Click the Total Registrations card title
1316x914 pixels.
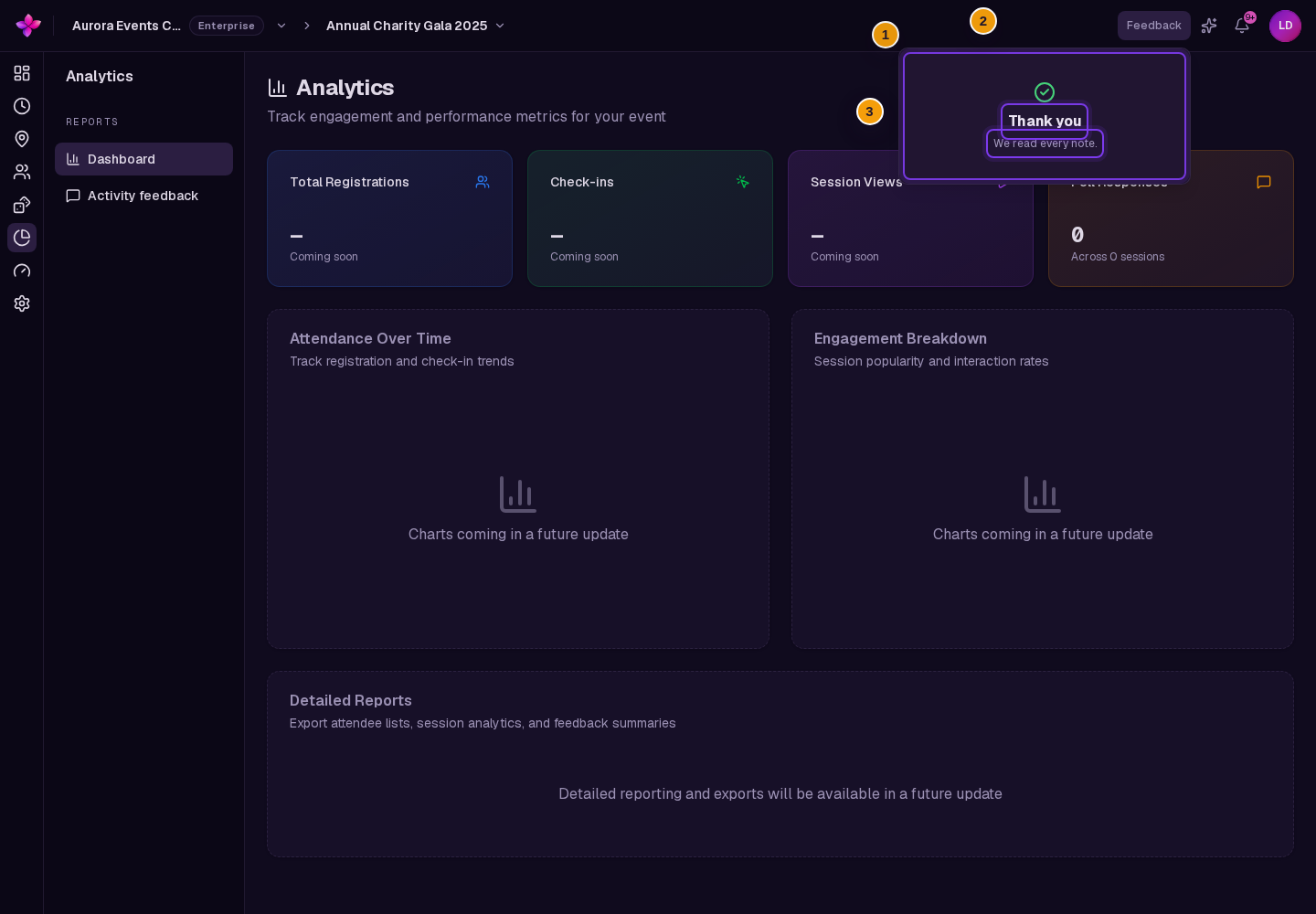pyautogui.click(x=349, y=182)
